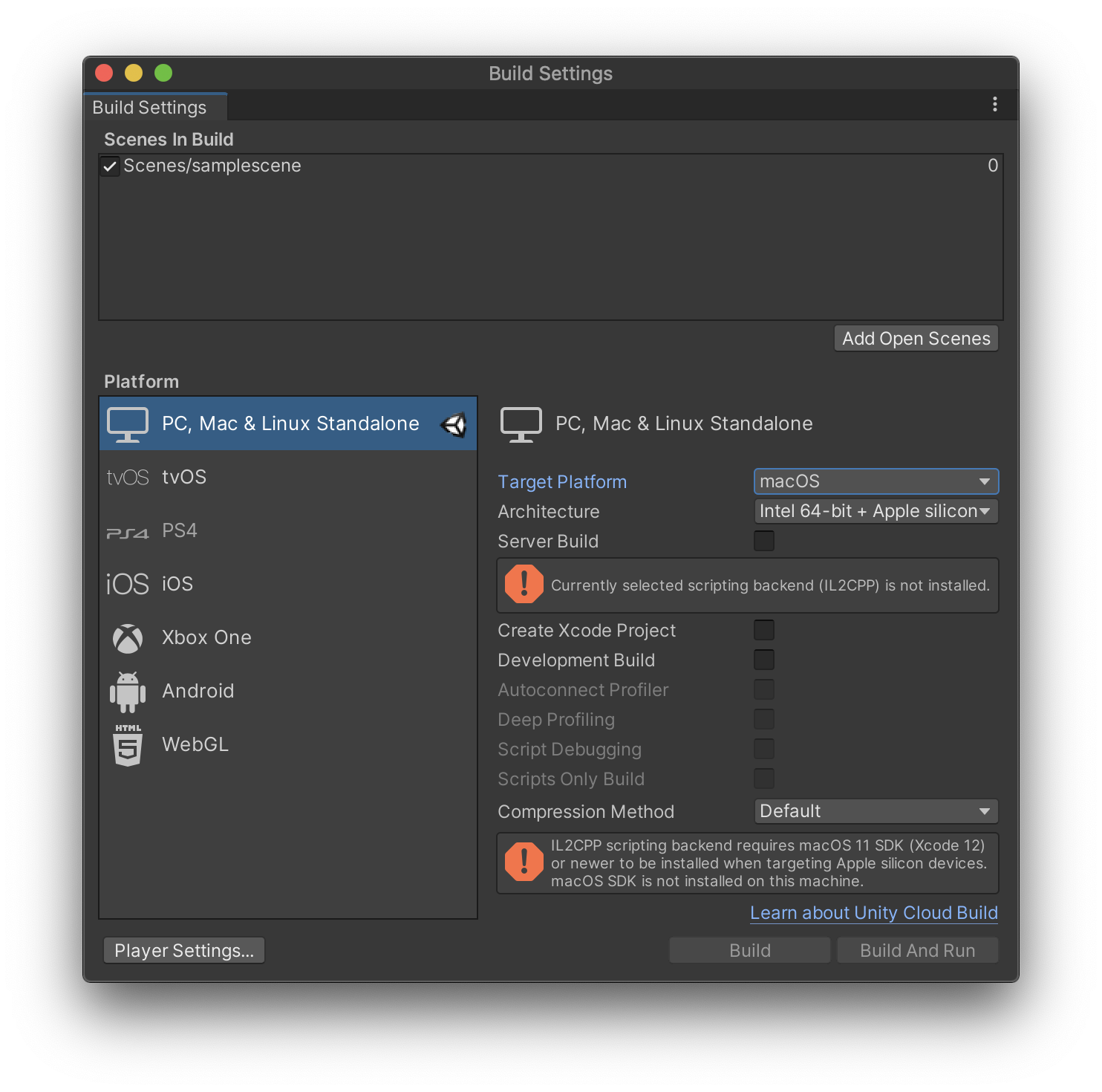Click the Android robot icon
The image size is (1102, 1092).
tap(128, 692)
